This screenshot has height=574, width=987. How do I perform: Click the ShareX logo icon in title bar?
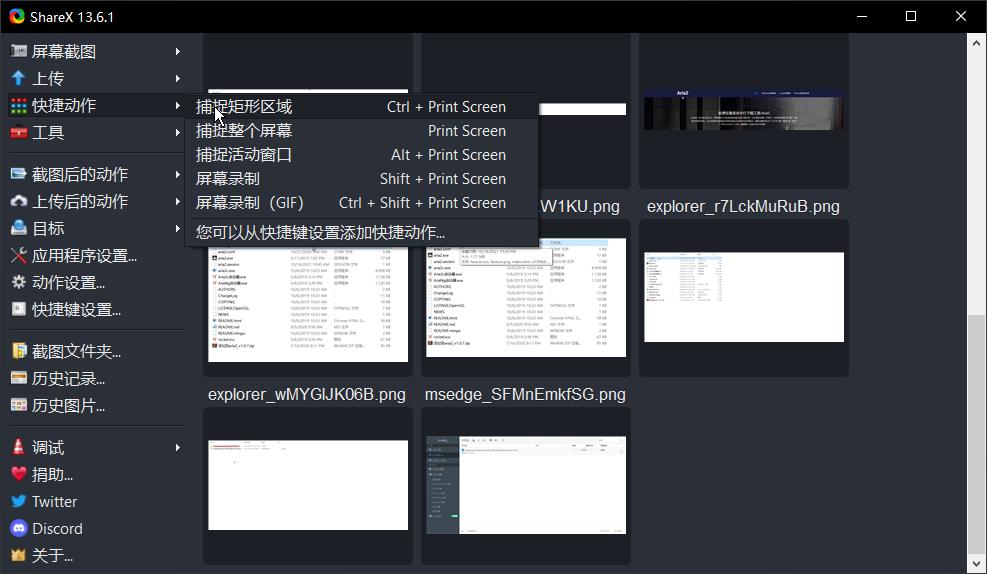tap(17, 16)
